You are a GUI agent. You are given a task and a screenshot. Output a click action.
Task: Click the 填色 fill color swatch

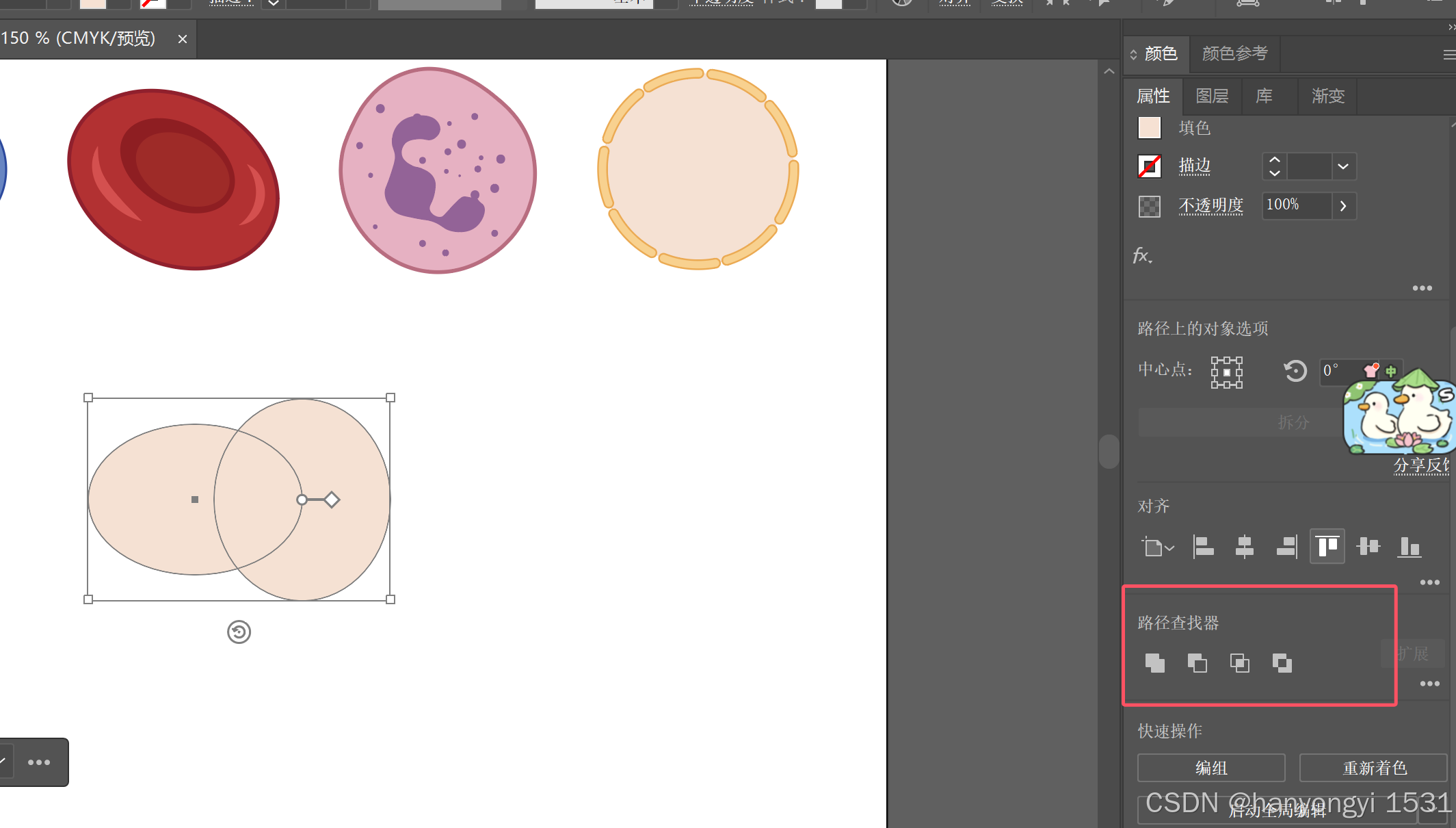click(x=1150, y=127)
